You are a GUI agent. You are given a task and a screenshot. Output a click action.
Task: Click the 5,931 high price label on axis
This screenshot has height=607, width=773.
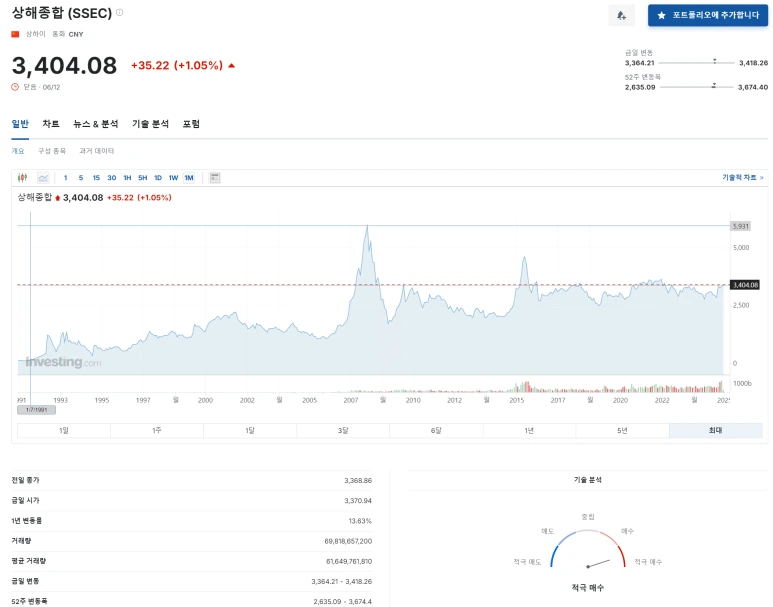[740, 226]
